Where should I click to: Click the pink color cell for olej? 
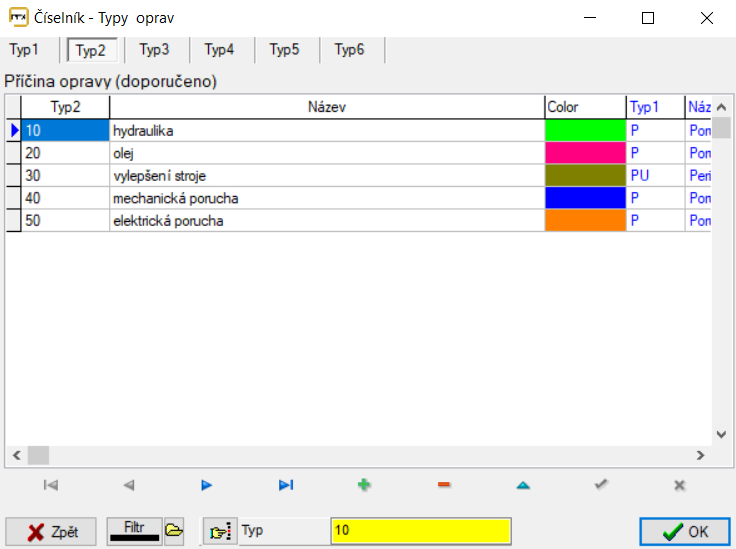(585, 153)
